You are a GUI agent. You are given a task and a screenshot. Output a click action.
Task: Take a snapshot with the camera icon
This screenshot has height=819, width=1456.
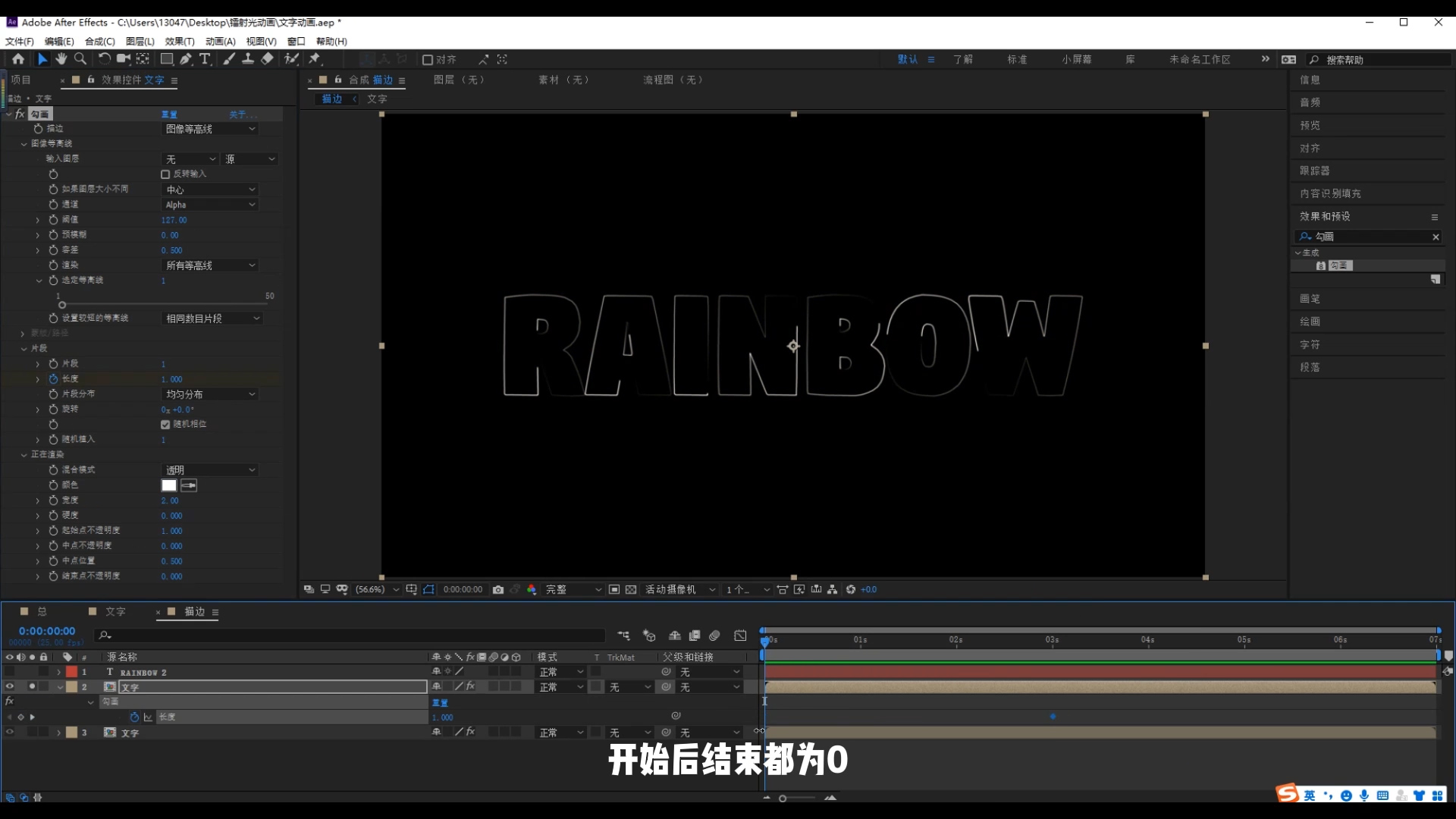[x=498, y=589]
